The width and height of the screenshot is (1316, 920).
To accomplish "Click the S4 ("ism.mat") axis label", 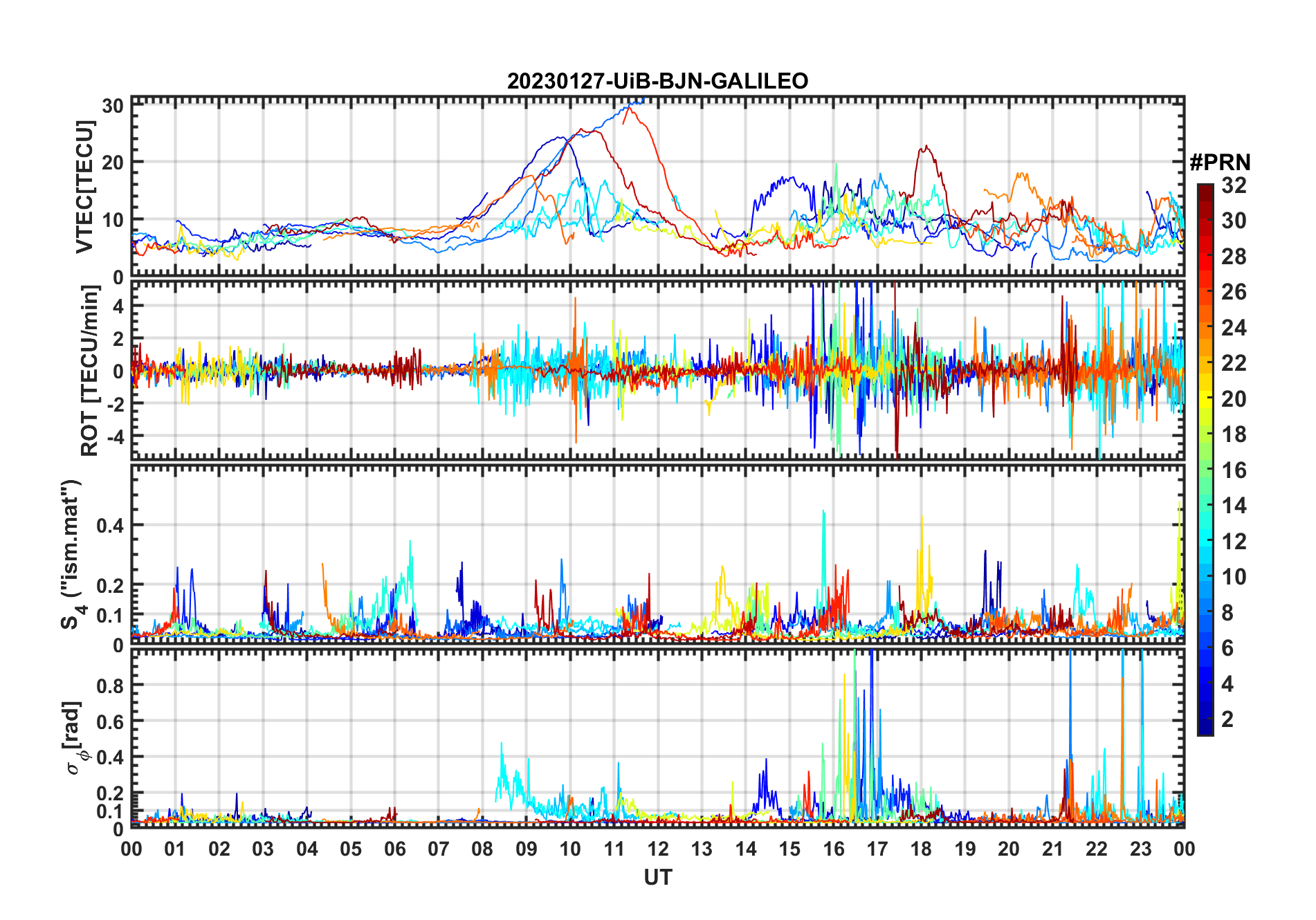I will (72, 555).
